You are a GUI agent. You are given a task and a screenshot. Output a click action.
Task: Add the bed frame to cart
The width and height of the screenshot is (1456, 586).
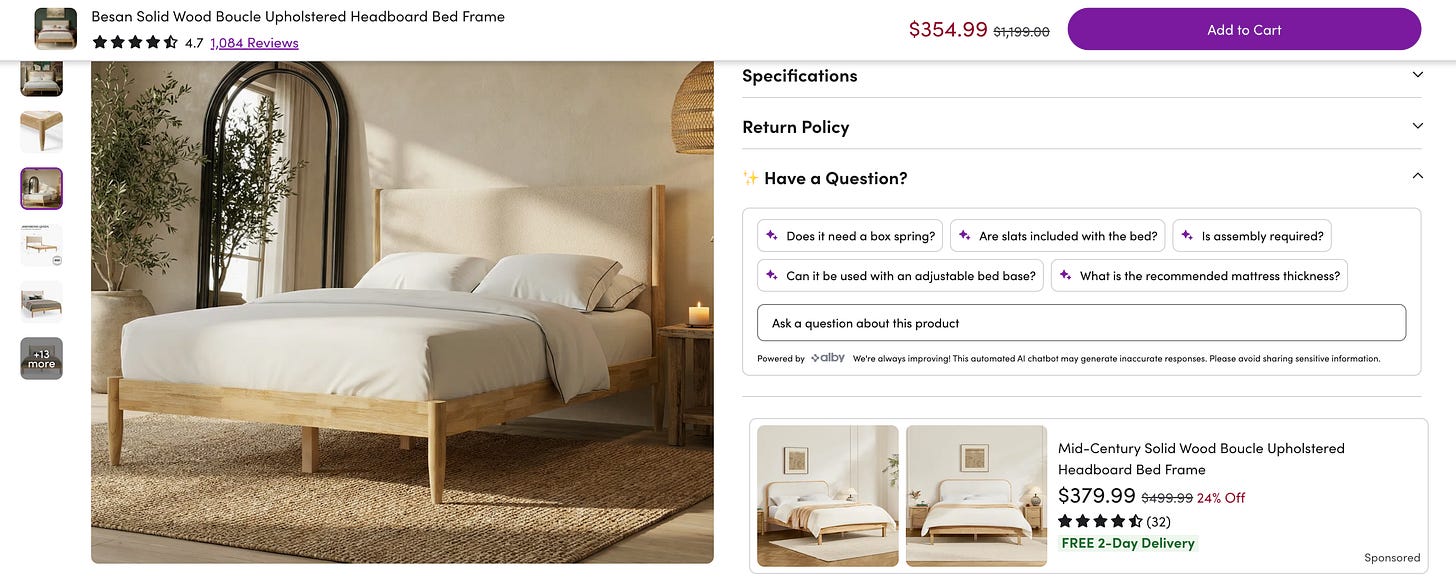coord(1244,29)
